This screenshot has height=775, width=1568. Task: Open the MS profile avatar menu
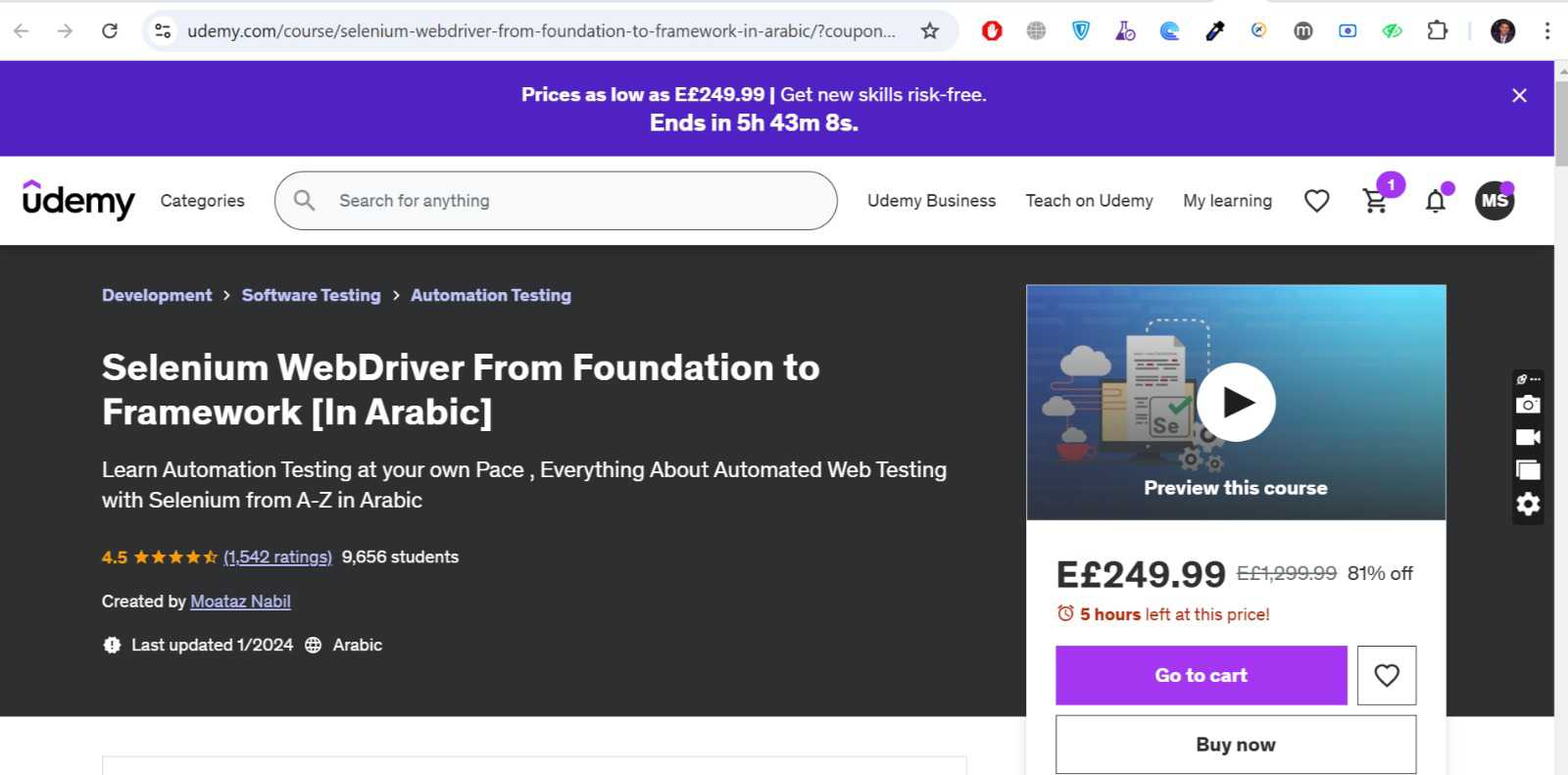coord(1494,201)
